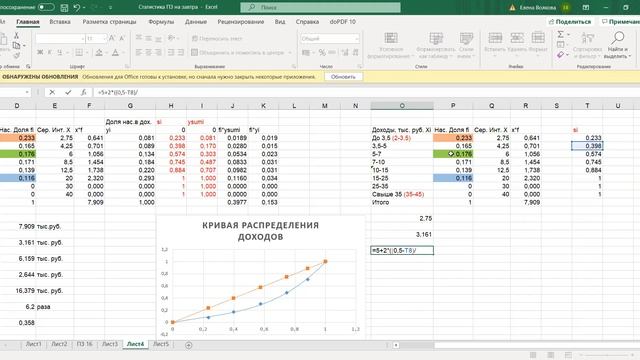Viewport: 640px width, 360px height.
Task: Click Conditional Formatting icon
Action: click(x=391, y=38)
